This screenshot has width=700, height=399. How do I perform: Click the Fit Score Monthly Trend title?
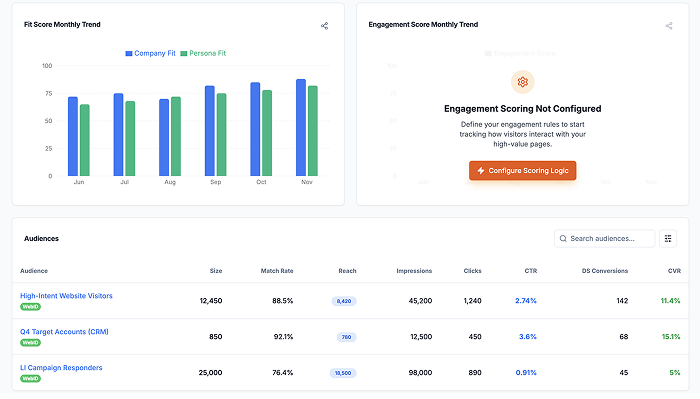[62, 25]
